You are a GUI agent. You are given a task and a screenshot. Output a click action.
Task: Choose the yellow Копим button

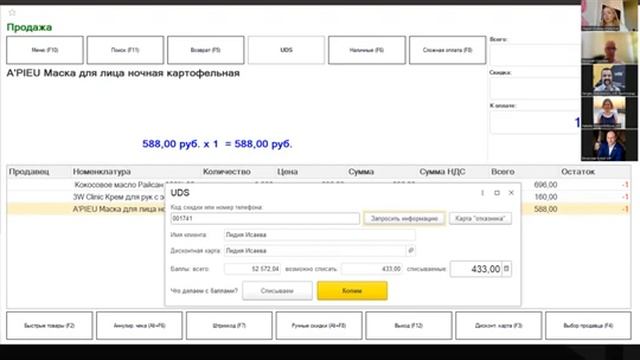(352, 291)
